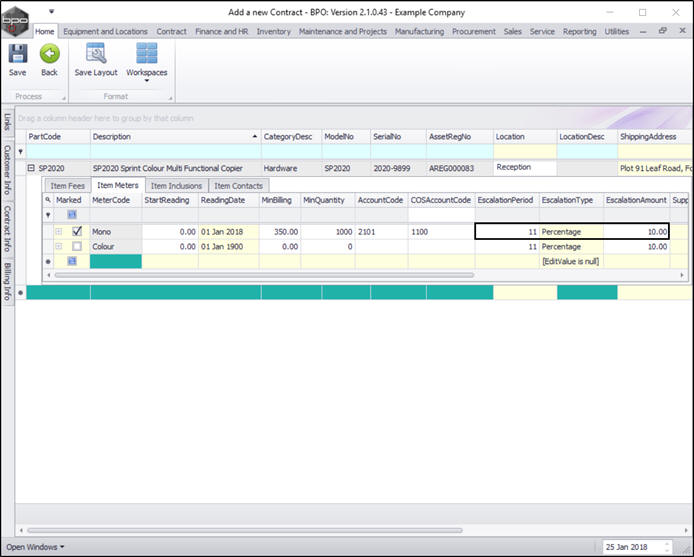Open the Utilities ribbon tab

tap(617, 31)
